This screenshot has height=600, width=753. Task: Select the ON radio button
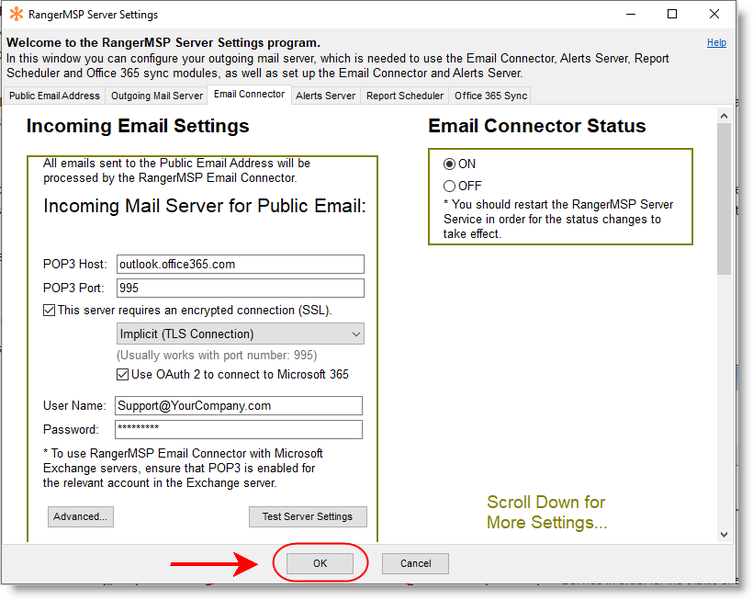(449, 164)
